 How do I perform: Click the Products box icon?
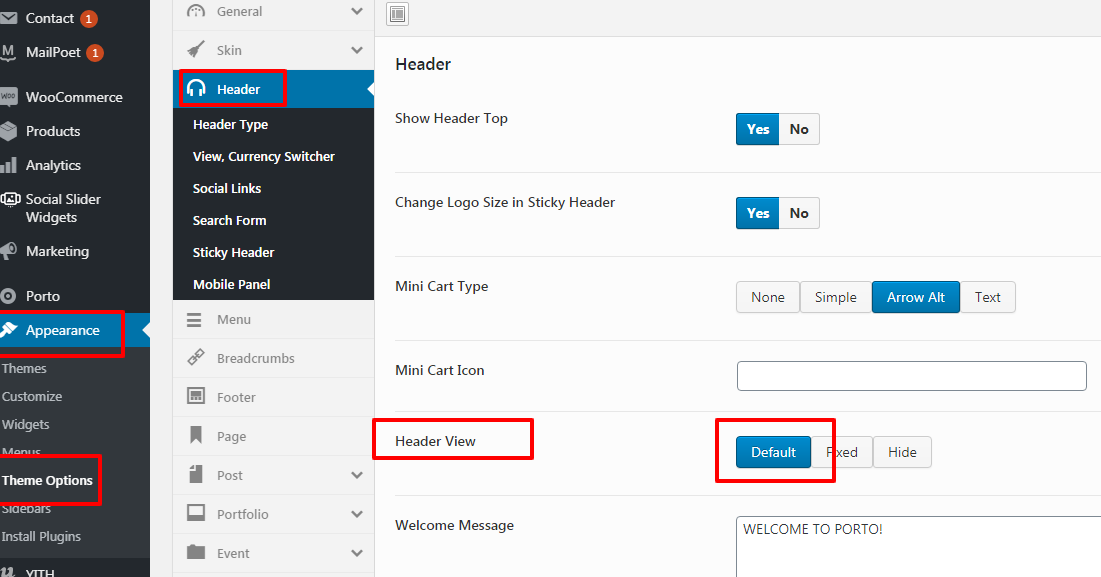8,131
